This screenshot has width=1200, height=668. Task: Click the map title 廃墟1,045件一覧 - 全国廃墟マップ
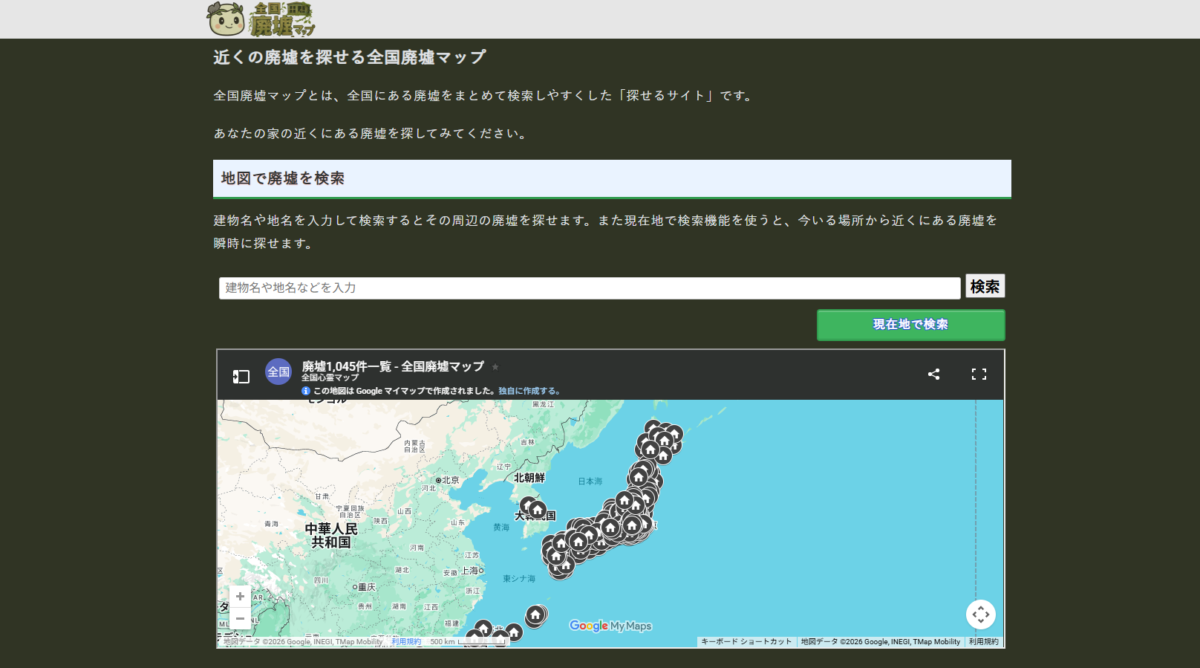coord(393,366)
